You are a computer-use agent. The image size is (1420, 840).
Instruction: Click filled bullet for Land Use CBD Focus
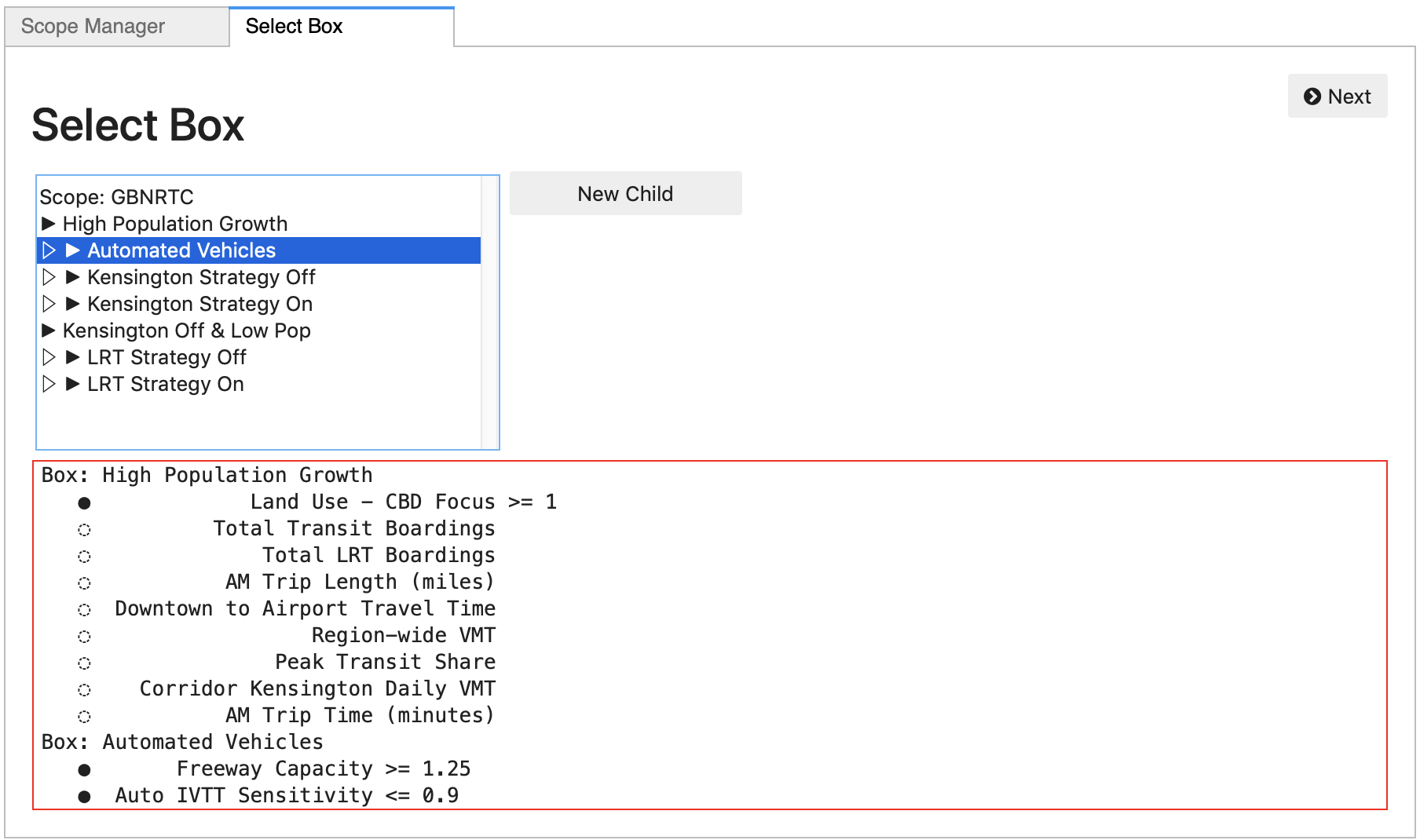(84, 502)
